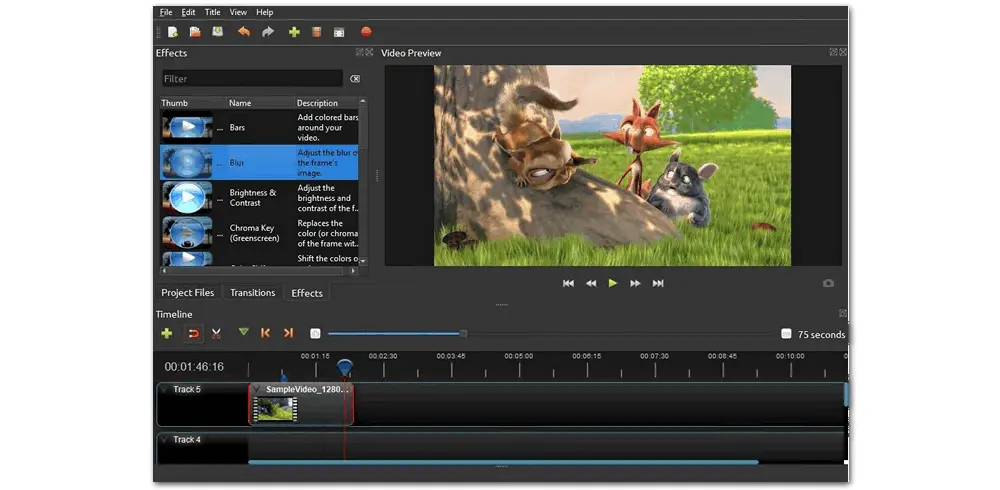Click the grey Redo arrow icon

click(268, 31)
